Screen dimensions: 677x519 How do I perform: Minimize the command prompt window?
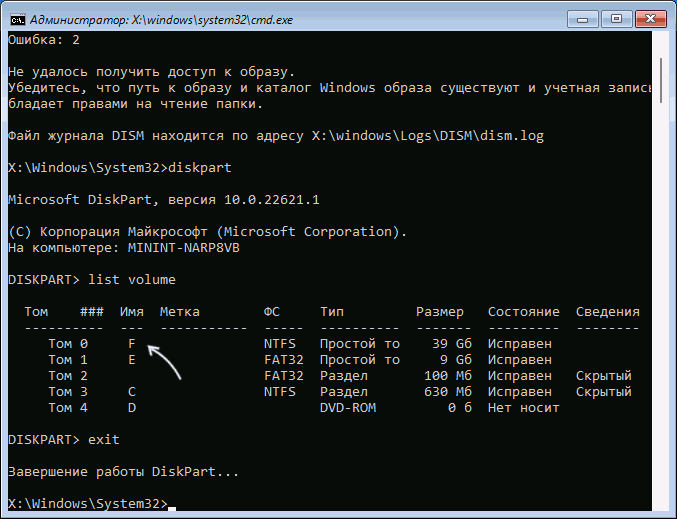pyautogui.click(x=577, y=17)
